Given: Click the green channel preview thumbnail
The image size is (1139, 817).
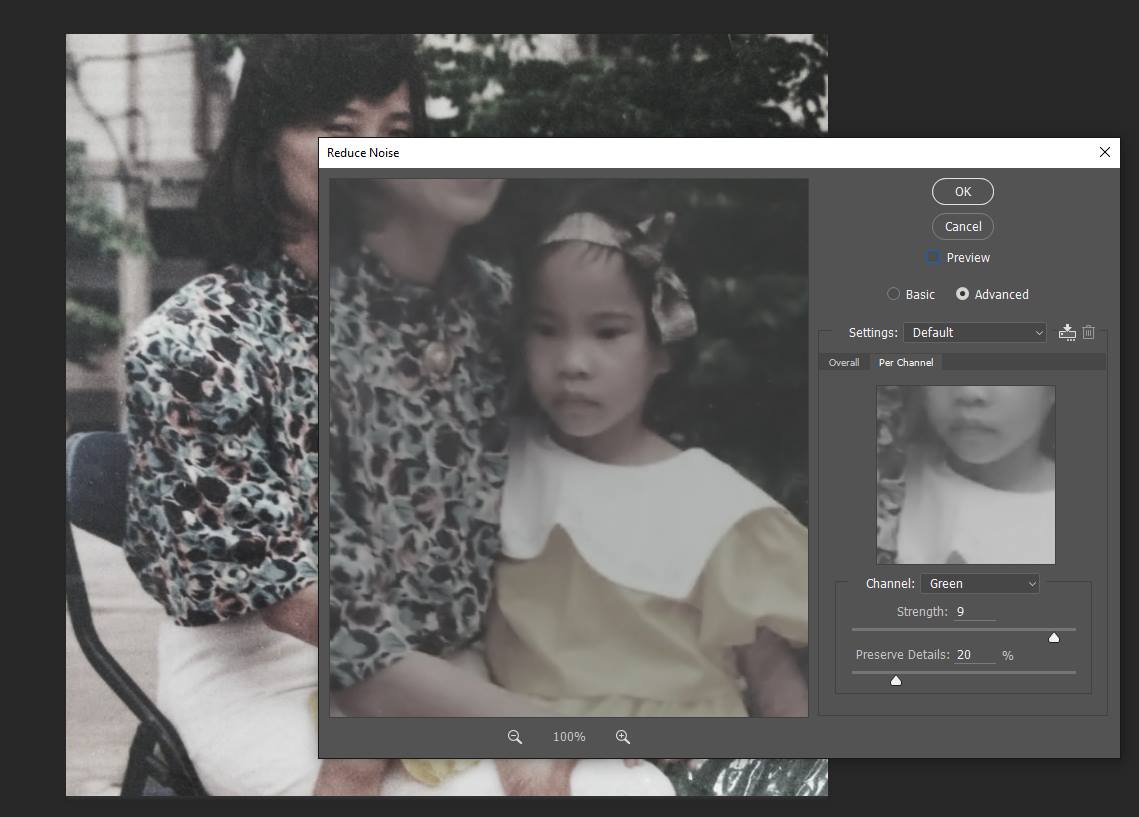Looking at the screenshot, I should pos(965,475).
